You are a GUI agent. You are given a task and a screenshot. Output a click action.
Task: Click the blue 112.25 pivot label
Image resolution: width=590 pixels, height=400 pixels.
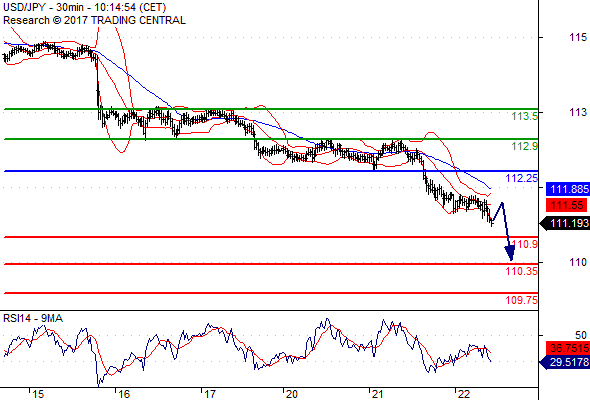[x=522, y=178]
